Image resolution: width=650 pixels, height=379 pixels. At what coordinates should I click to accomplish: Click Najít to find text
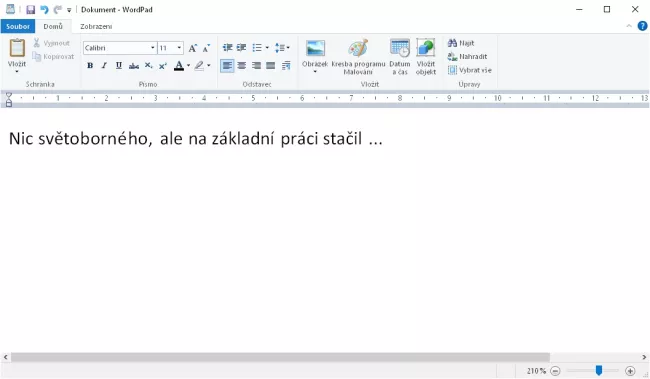click(x=461, y=43)
